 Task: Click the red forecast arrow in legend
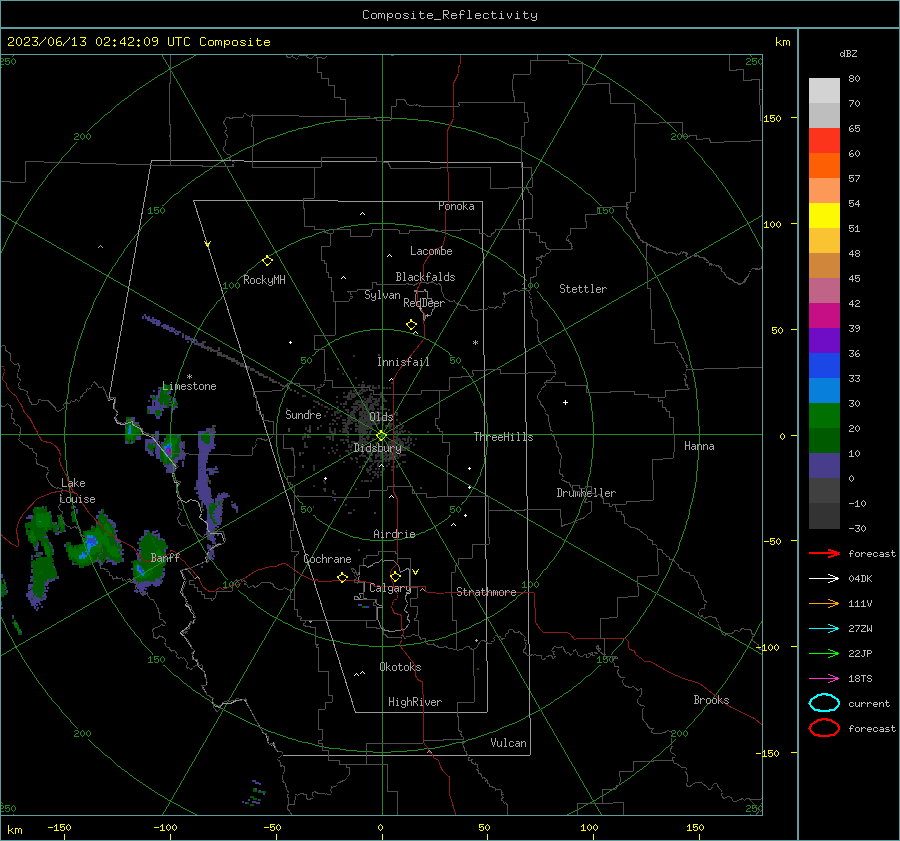824,553
